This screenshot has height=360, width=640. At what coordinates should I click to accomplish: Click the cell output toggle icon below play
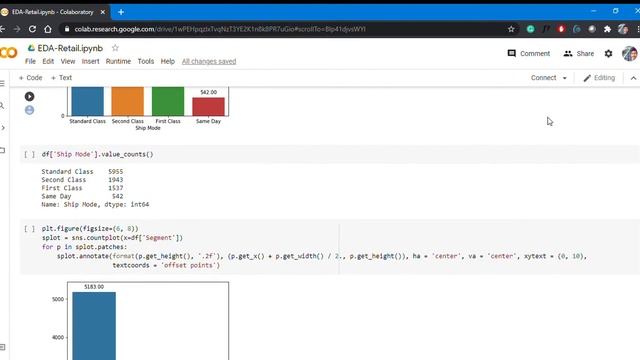tap(29, 110)
